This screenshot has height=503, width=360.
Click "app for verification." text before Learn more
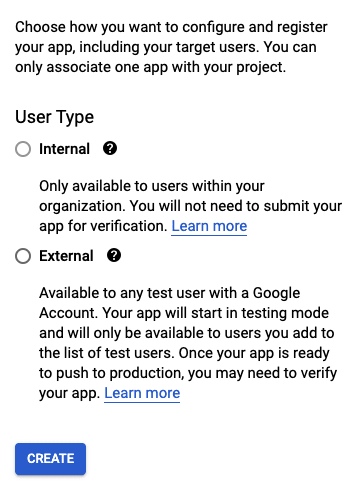click(x=103, y=226)
